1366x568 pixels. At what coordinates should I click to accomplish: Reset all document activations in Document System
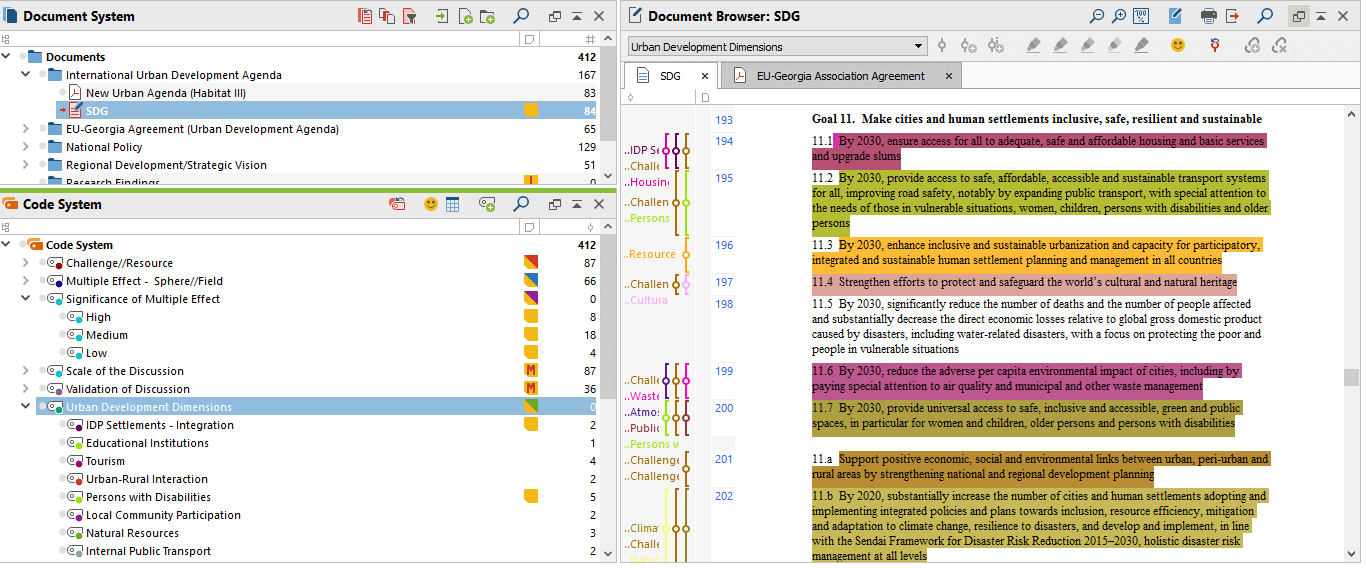pyautogui.click(x=366, y=16)
